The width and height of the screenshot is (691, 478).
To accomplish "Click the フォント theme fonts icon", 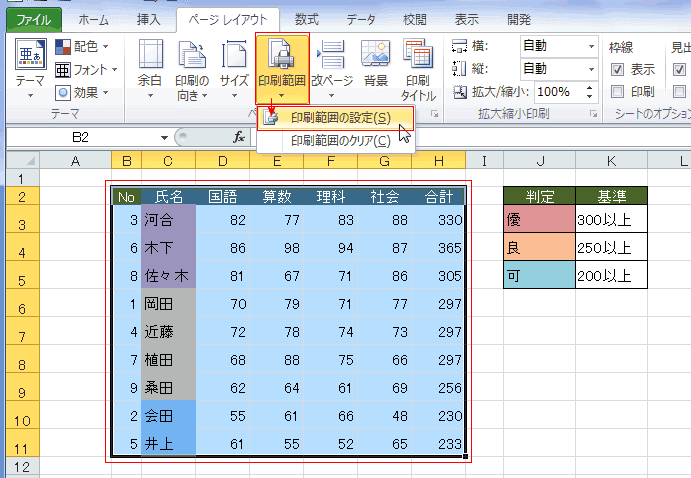I will tap(63, 70).
